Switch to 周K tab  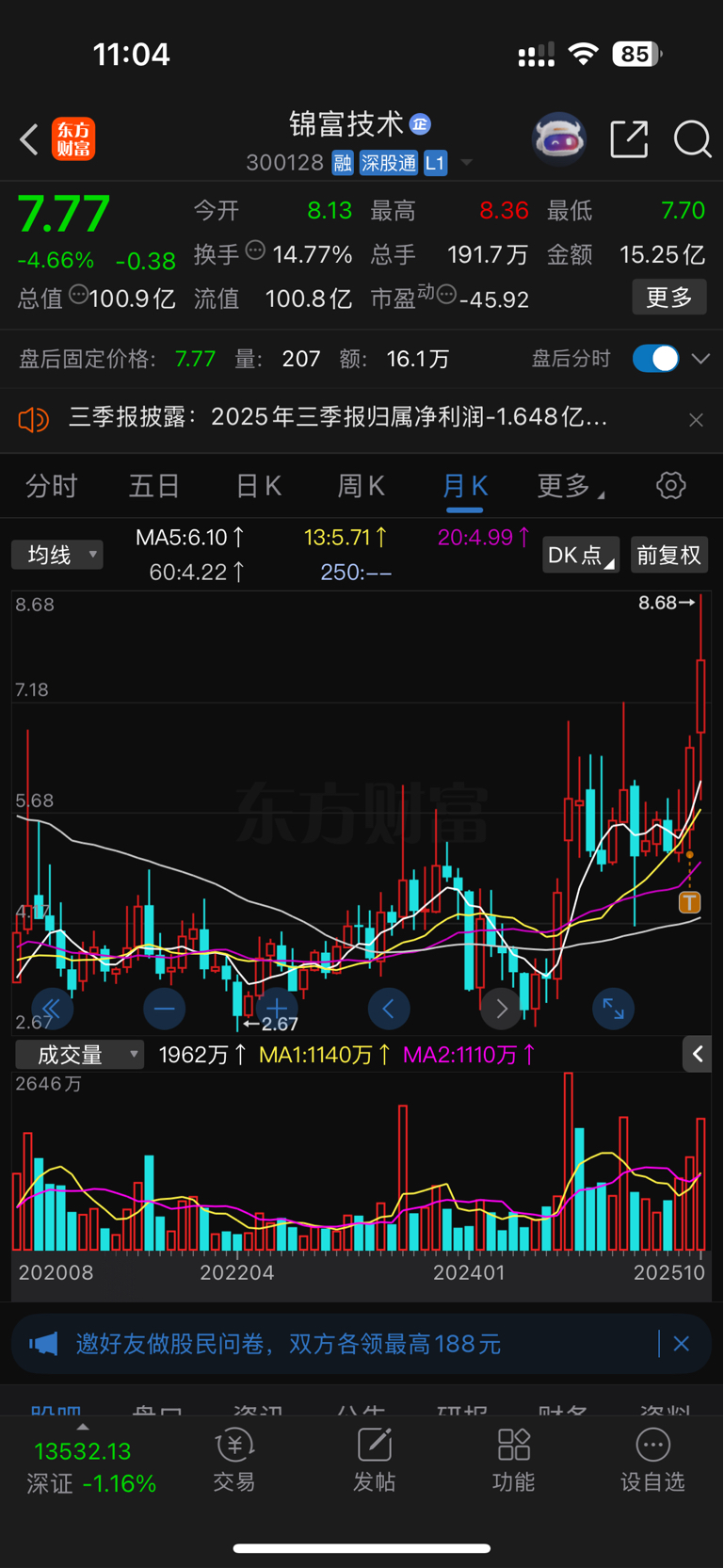tap(362, 486)
